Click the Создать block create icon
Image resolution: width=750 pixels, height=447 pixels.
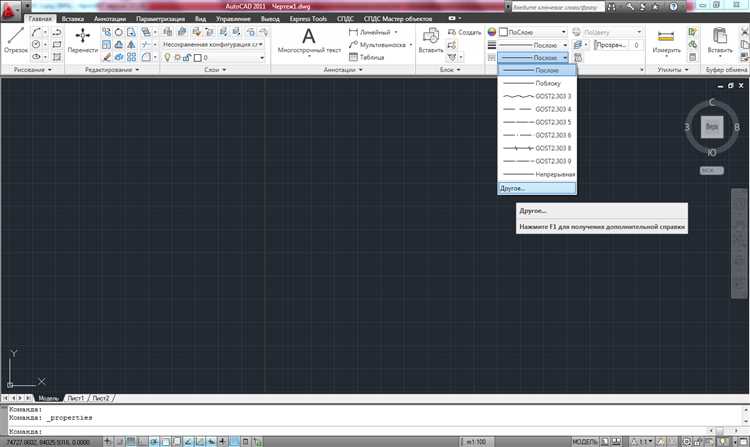pyautogui.click(x=452, y=32)
